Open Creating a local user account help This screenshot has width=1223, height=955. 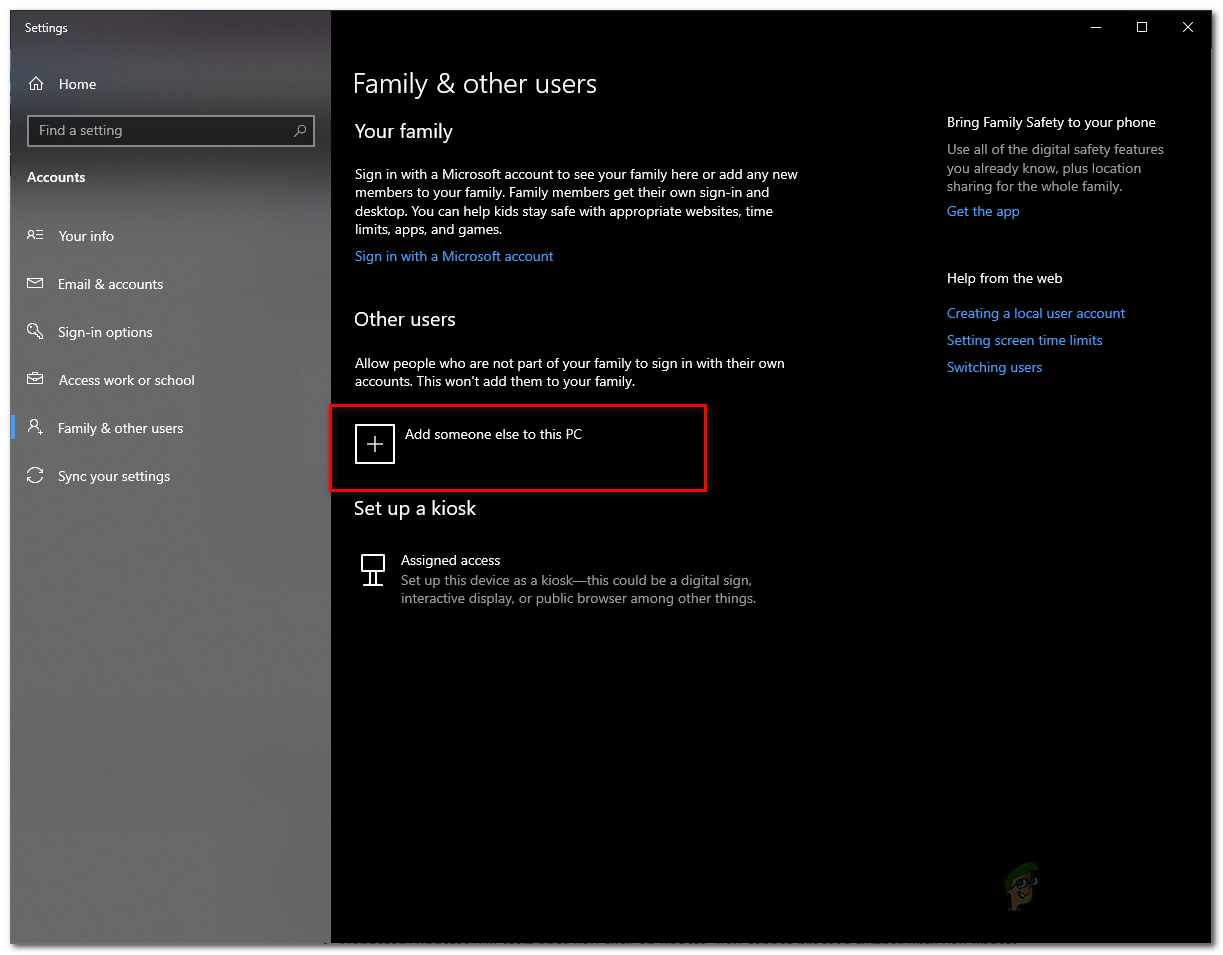tap(1035, 313)
